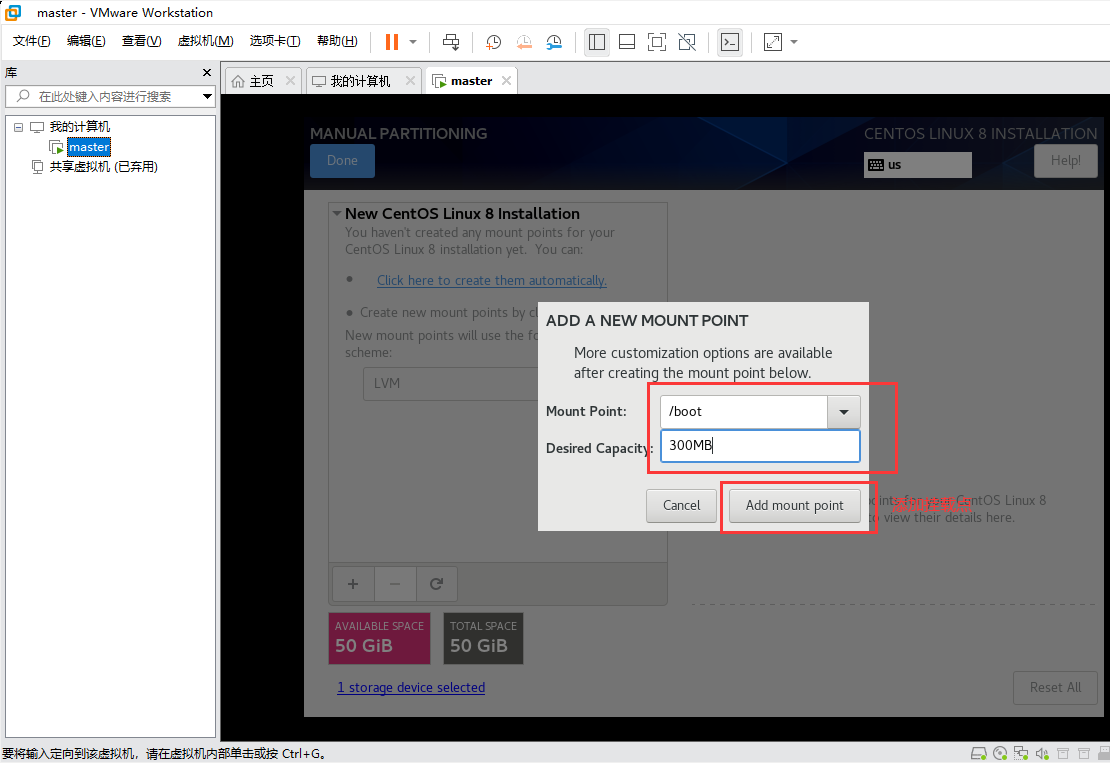
Task: Open the library search dropdown arrow
Action: (x=207, y=96)
